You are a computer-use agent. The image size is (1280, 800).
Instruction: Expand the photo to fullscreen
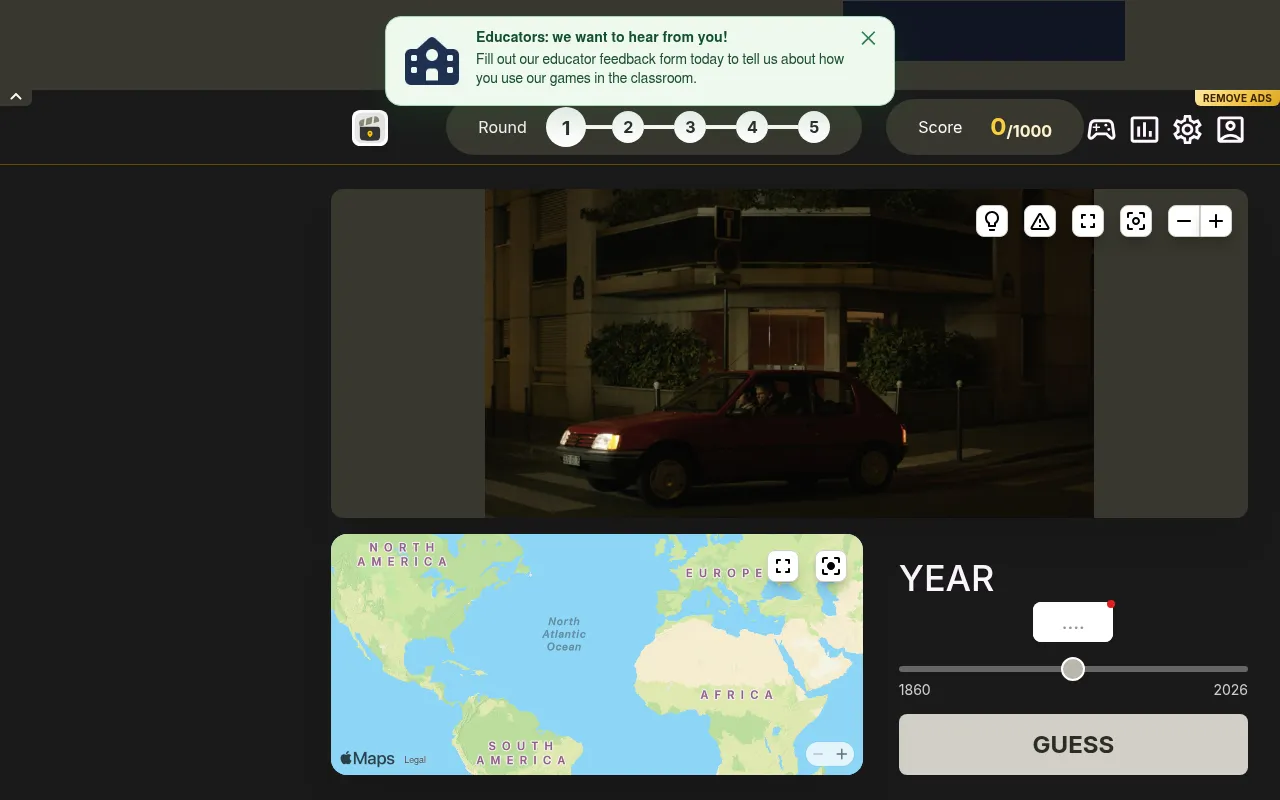coord(1088,221)
